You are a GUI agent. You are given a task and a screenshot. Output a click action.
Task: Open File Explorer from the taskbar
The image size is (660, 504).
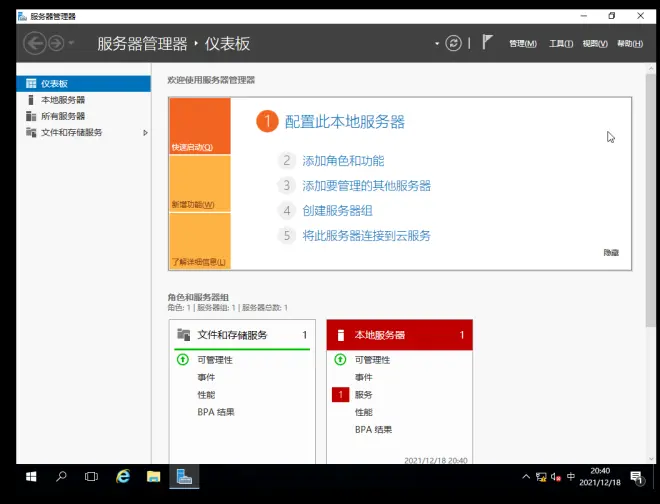point(154,477)
